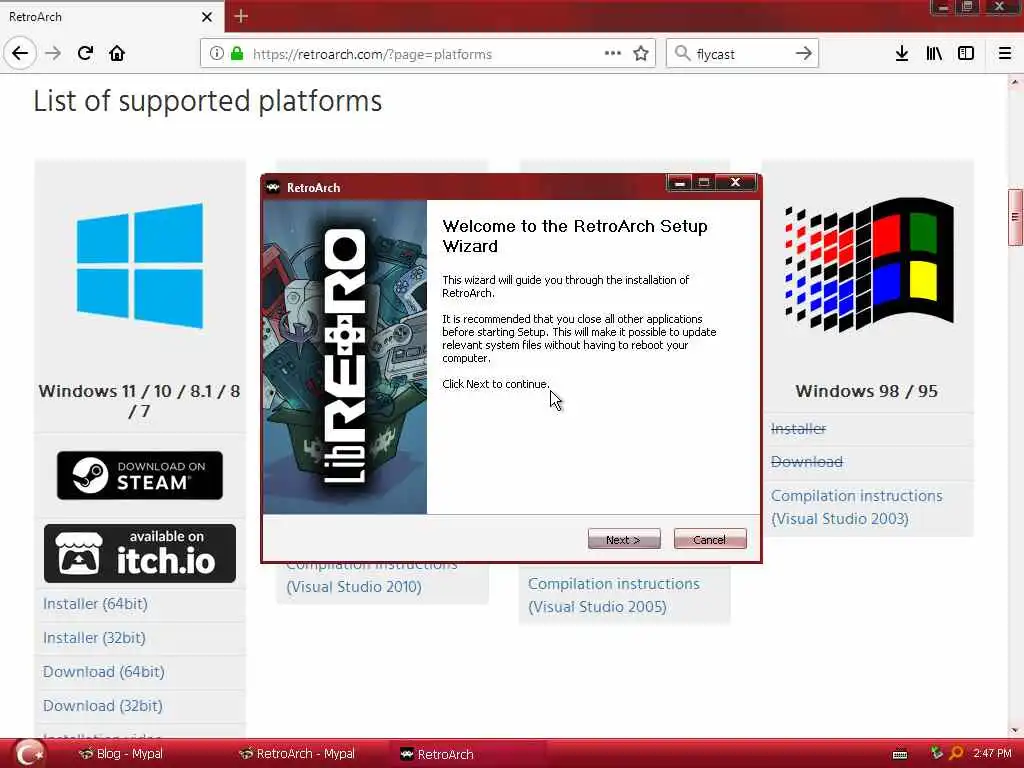Image resolution: width=1024 pixels, height=768 pixels.
Task: Click the struck-through Windows 98 Download link
Action: (x=807, y=462)
